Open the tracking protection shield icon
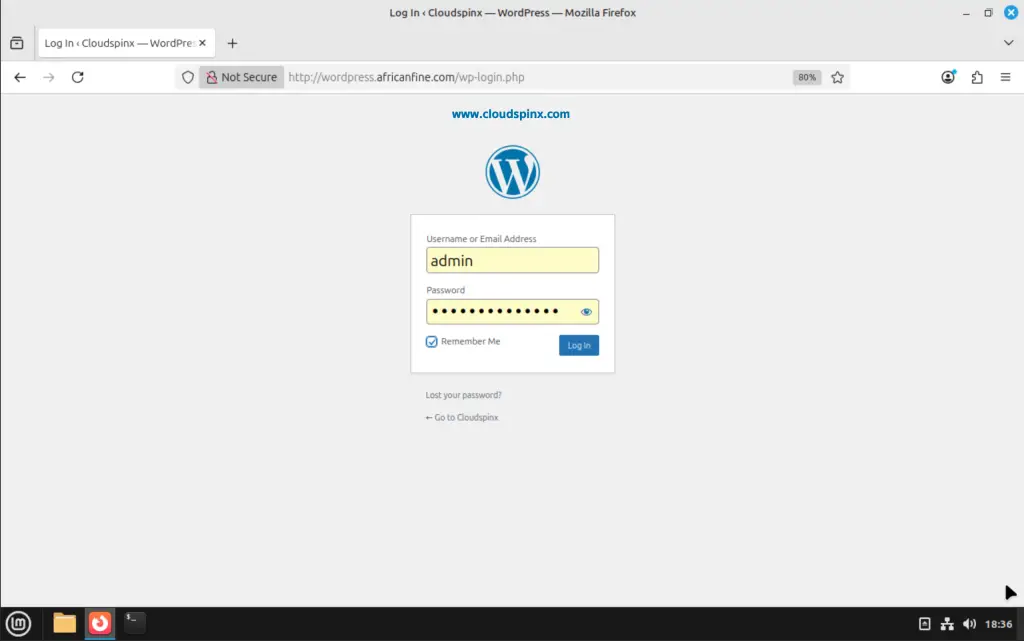Viewport: 1024px width, 641px height. 187,77
